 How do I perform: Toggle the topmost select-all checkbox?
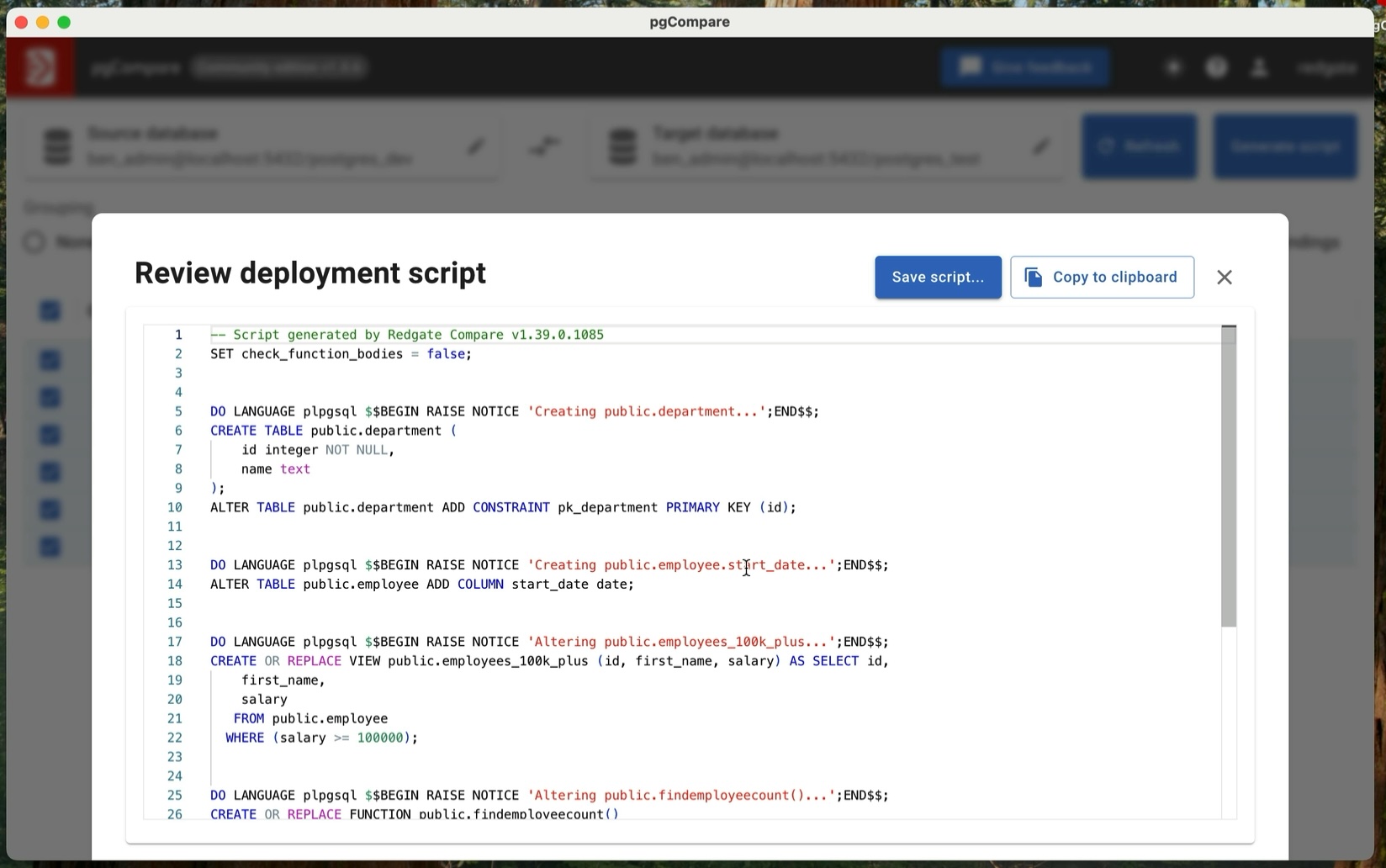point(50,310)
